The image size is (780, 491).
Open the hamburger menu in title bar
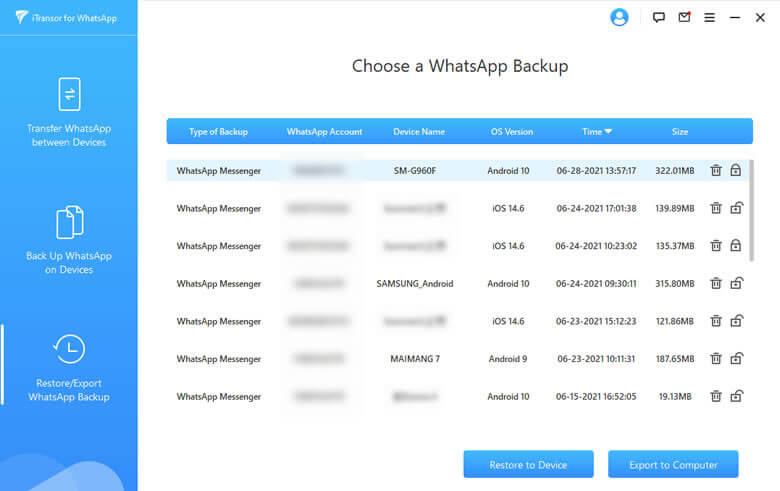pyautogui.click(x=710, y=18)
